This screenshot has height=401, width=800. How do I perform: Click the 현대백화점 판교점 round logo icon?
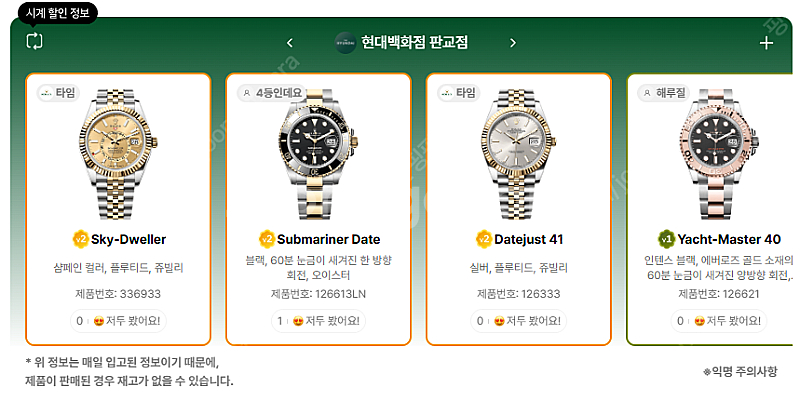tap(345, 43)
